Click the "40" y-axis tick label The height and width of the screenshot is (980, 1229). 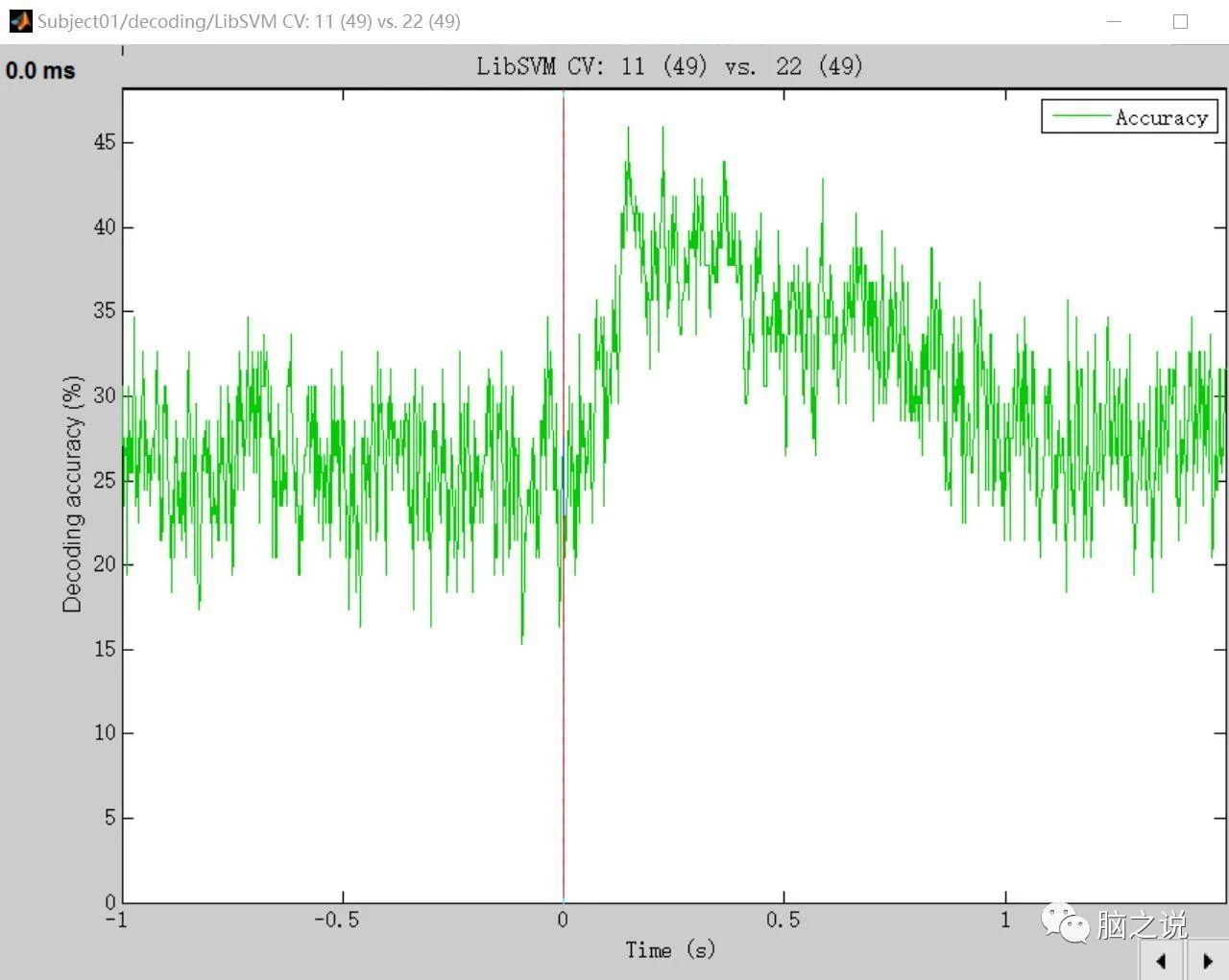click(105, 227)
